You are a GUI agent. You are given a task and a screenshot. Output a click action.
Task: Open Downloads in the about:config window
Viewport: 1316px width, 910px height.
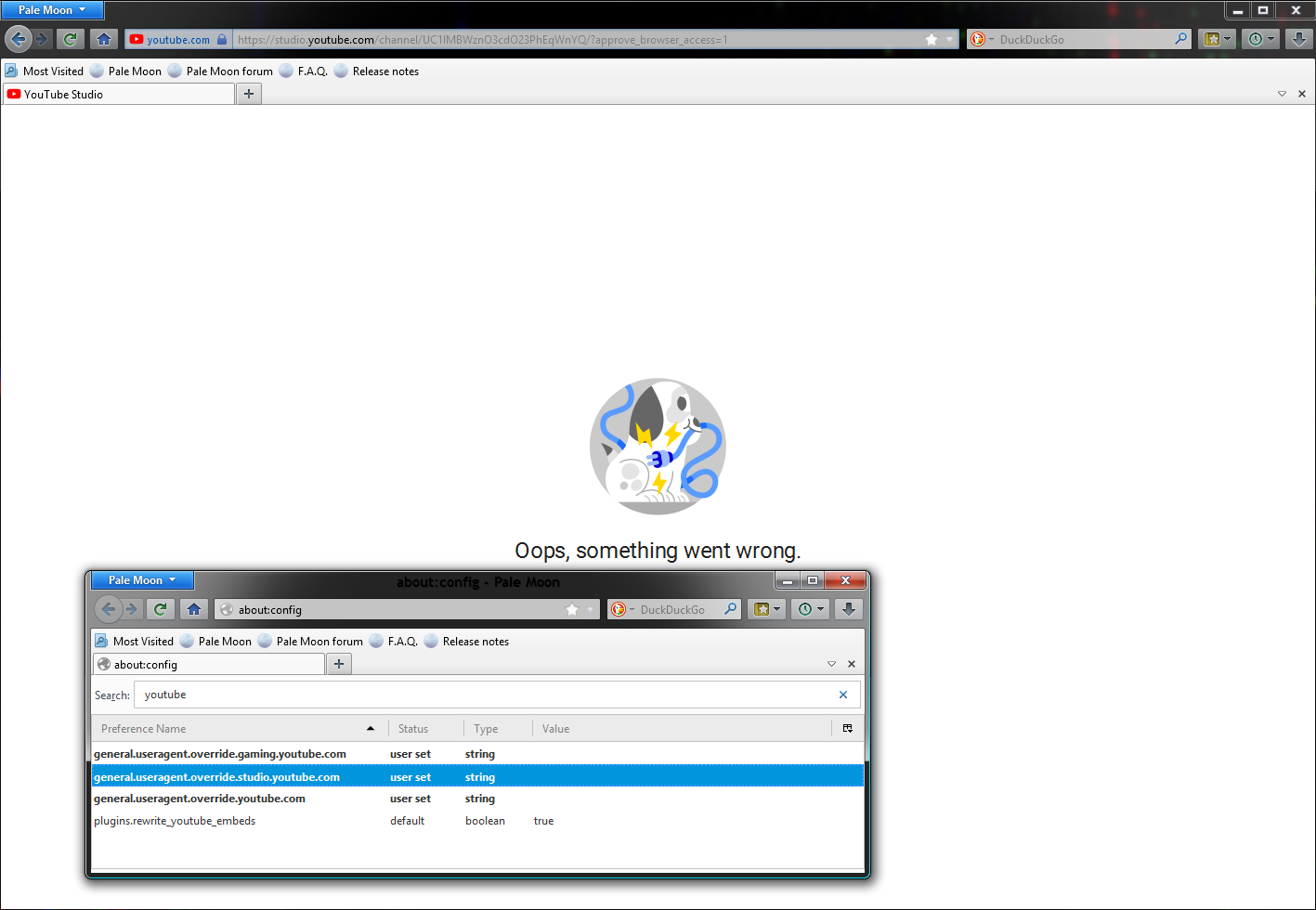coord(848,609)
